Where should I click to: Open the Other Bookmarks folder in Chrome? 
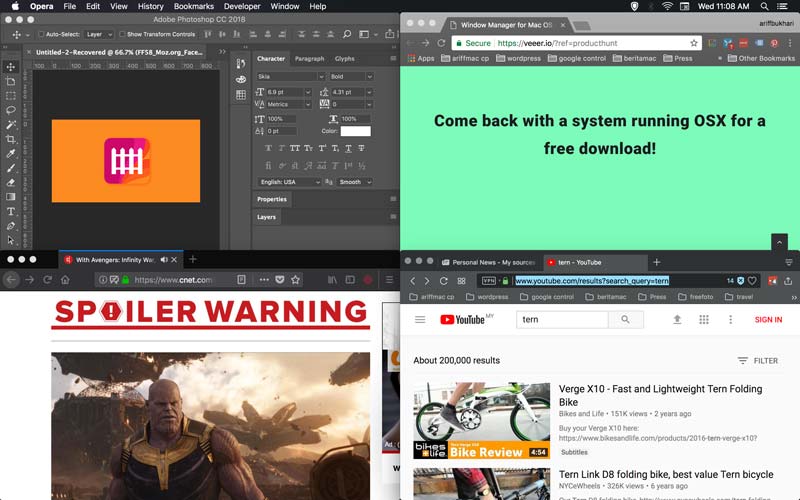tap(761, 59)
